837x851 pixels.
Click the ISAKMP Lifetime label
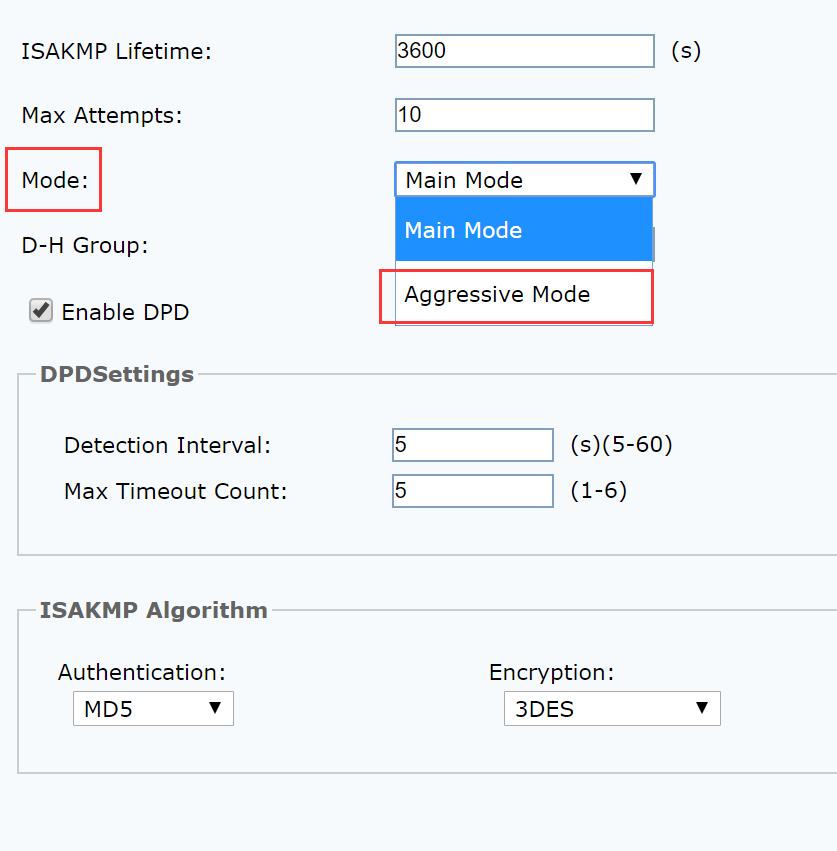click(117, 51)
